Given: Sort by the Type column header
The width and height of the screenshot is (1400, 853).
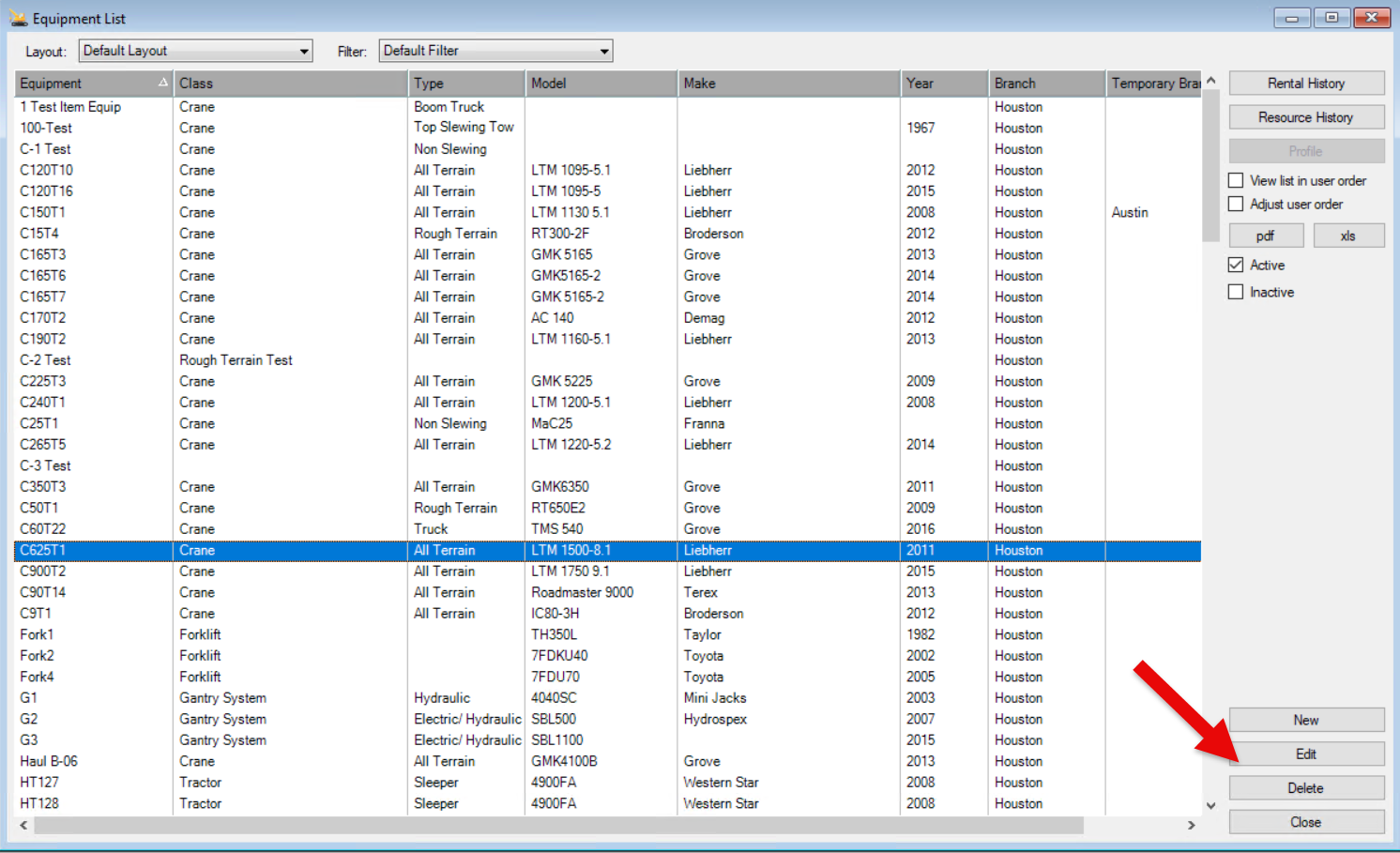Looking at the screenshot, I should (x=466, y=84).
